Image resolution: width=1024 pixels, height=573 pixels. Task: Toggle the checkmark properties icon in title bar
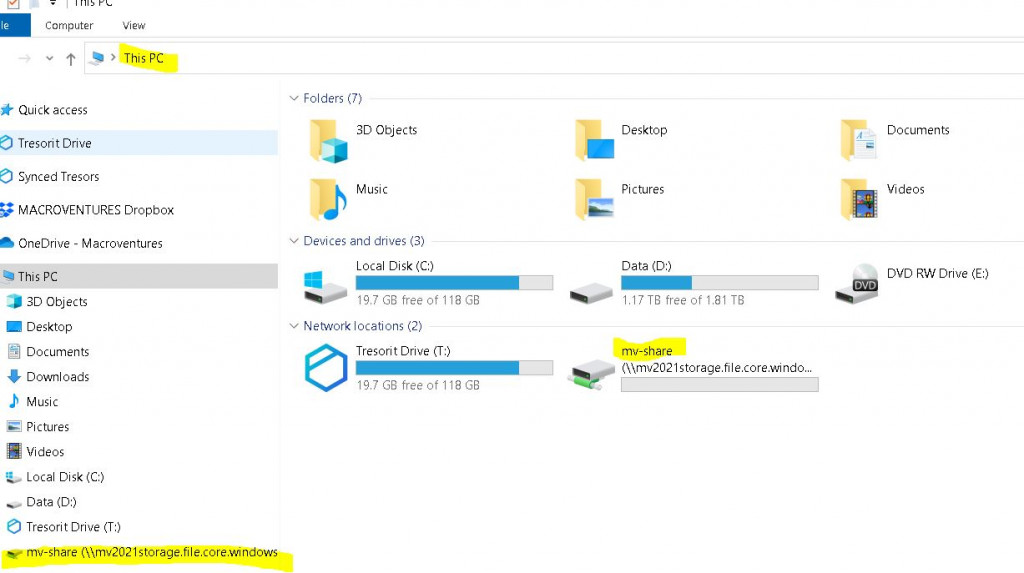point(12,3)
